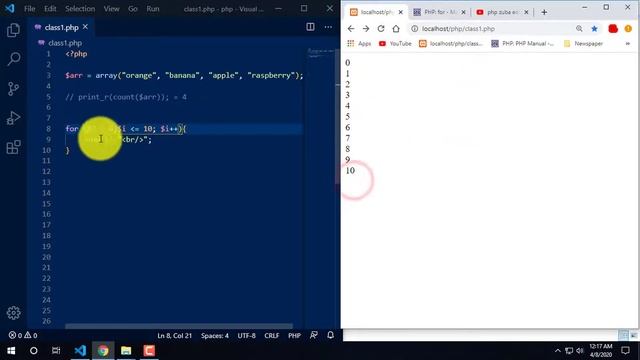Change encoding via UTF-8 status entry
The width and height of the screenshot is (640, 360).
247,336
